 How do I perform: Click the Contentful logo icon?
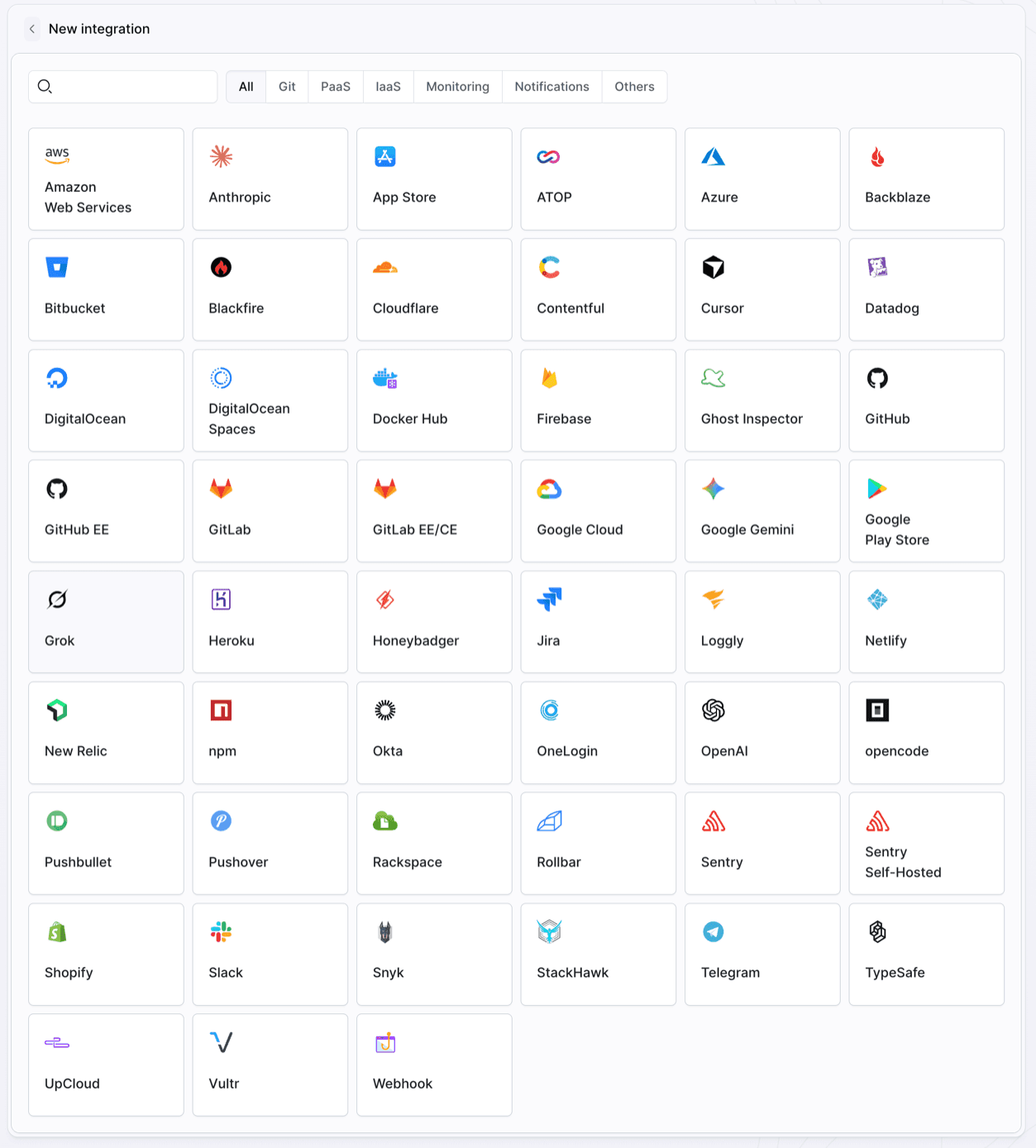coord(549,267)
